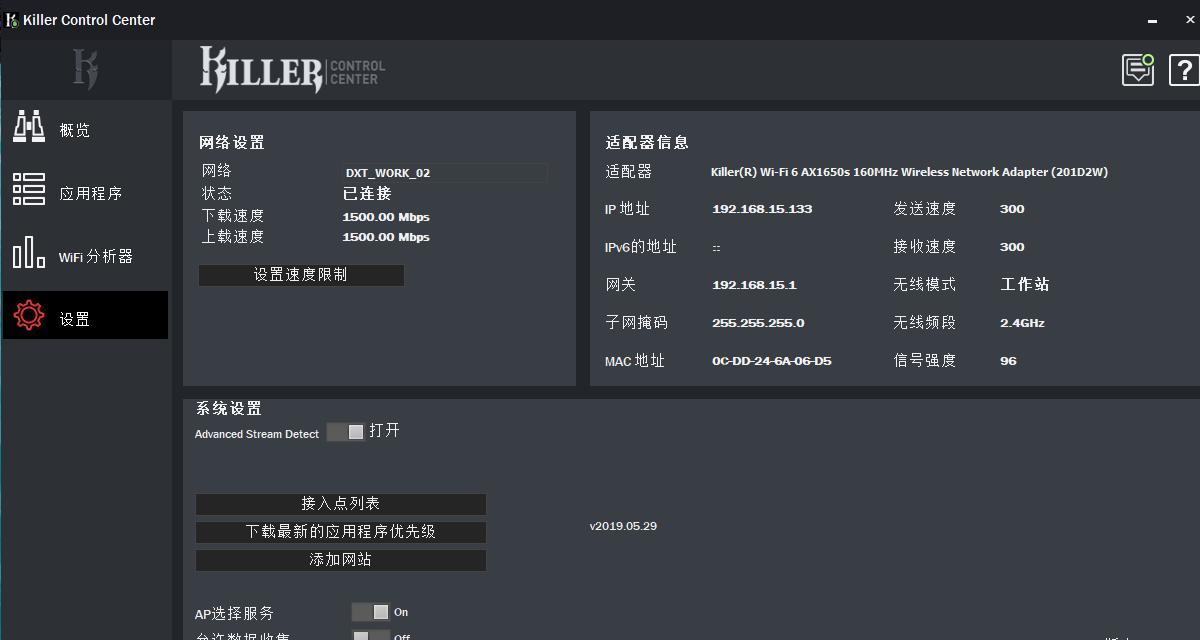Click the 接收速度 value 300

[x=1012, y=247]
